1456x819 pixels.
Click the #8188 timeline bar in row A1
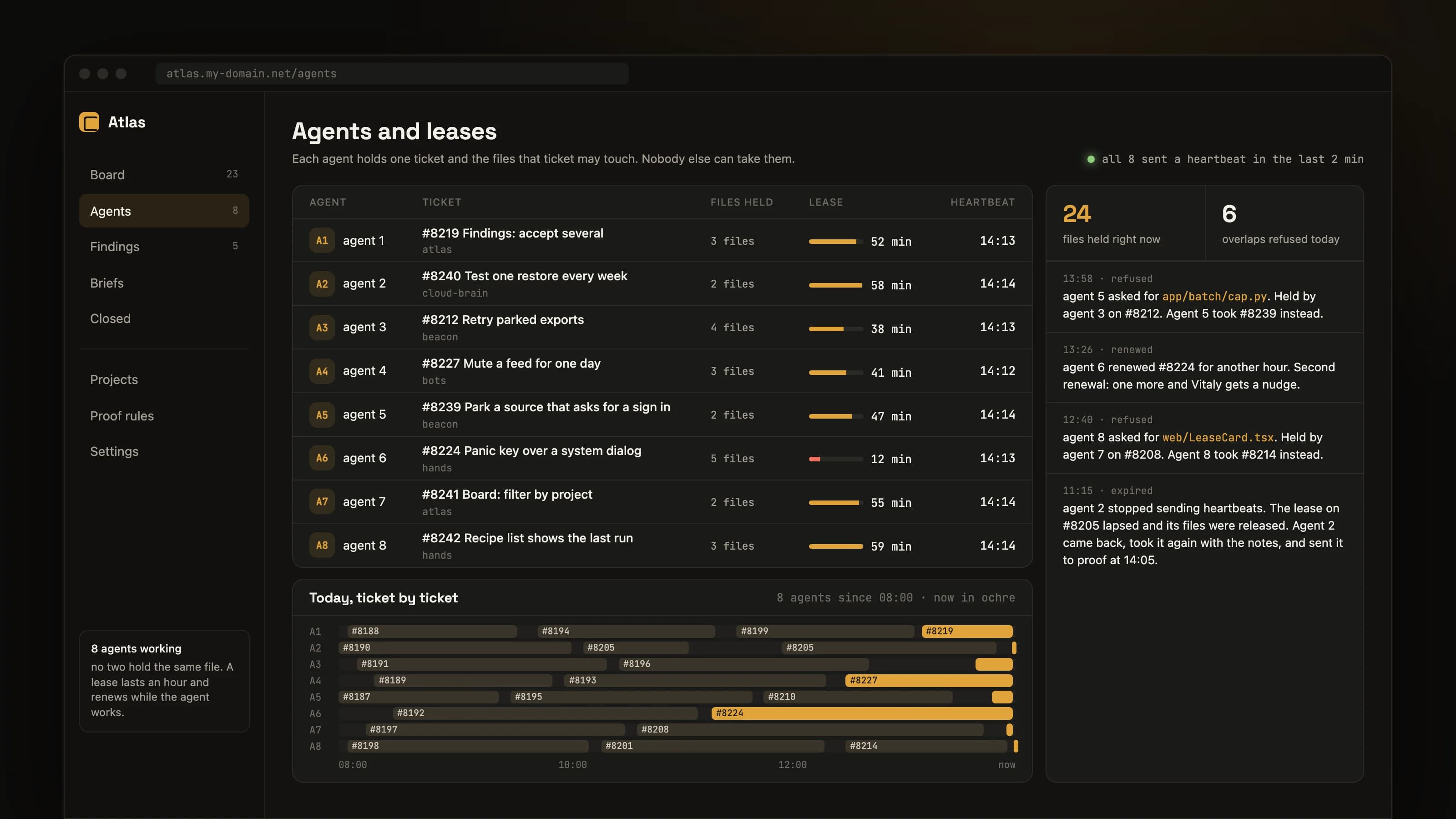click(x=432, y=631)
